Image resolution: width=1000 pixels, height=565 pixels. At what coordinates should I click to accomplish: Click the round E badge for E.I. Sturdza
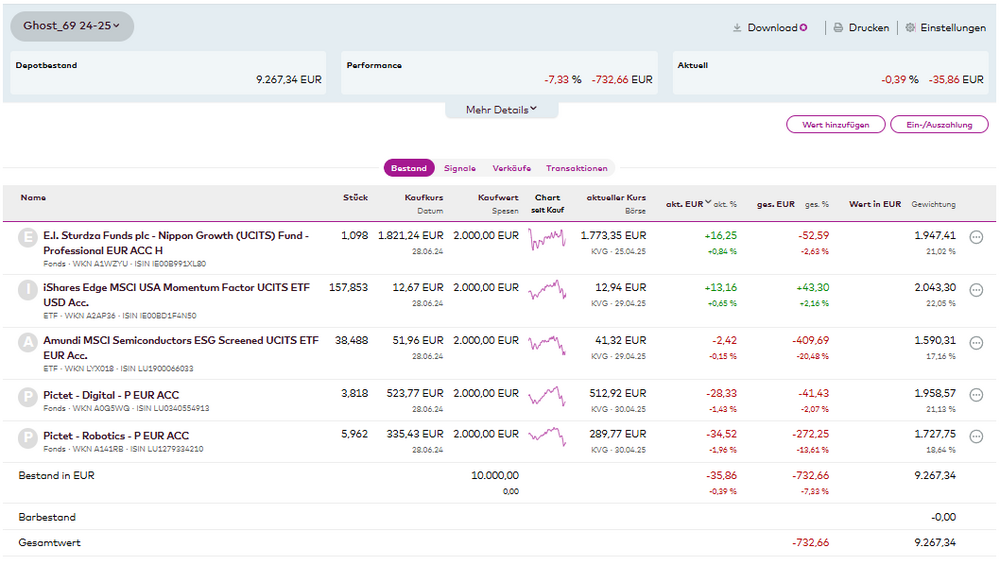pyautogui.click(x=29, y=237)
